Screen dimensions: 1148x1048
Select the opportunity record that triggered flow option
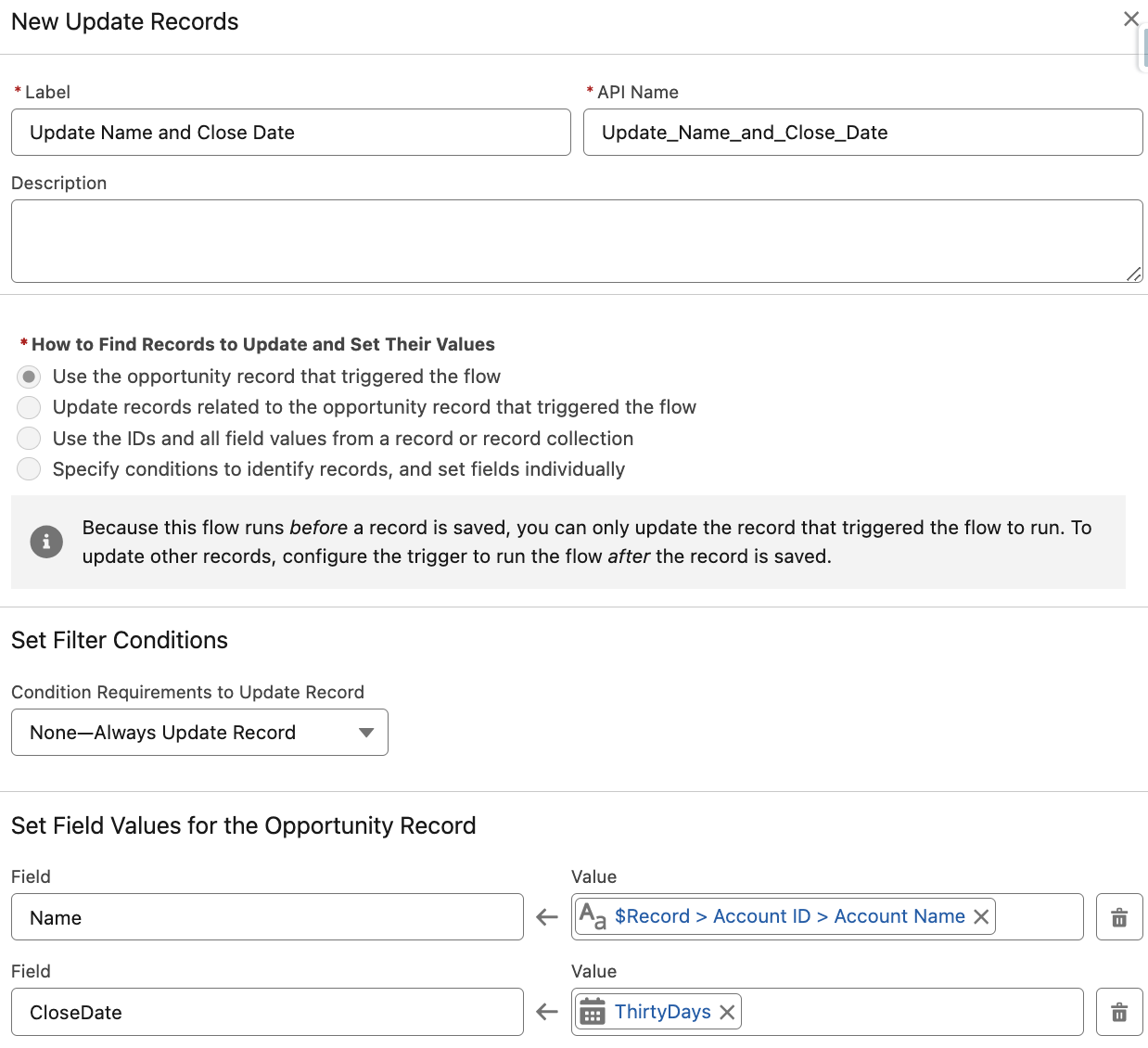[29, 377]
